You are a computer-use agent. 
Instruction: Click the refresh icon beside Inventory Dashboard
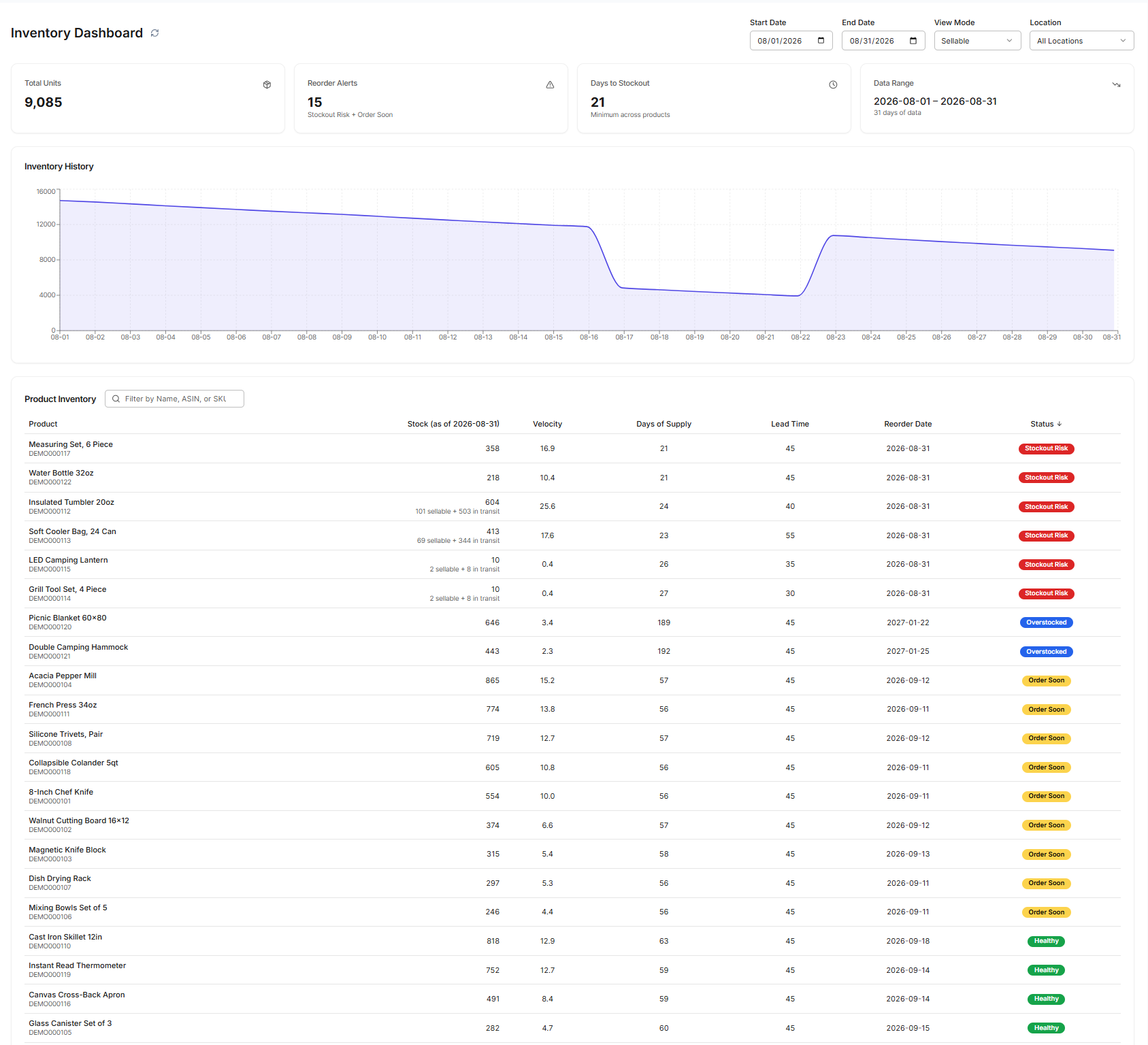coord(155,33)
